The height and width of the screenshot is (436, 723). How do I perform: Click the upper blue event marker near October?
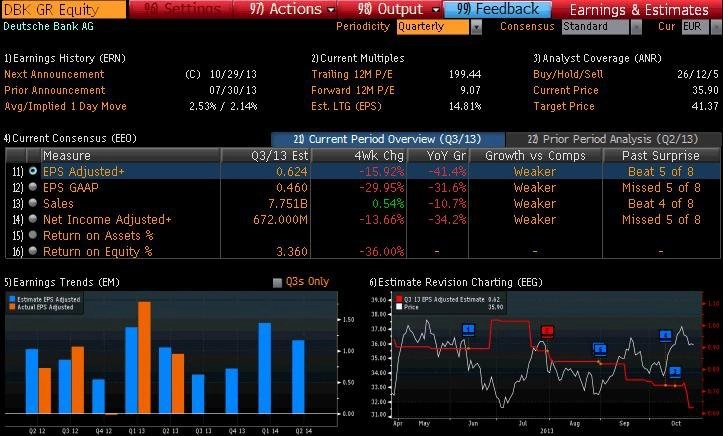[x=665, y=335]
